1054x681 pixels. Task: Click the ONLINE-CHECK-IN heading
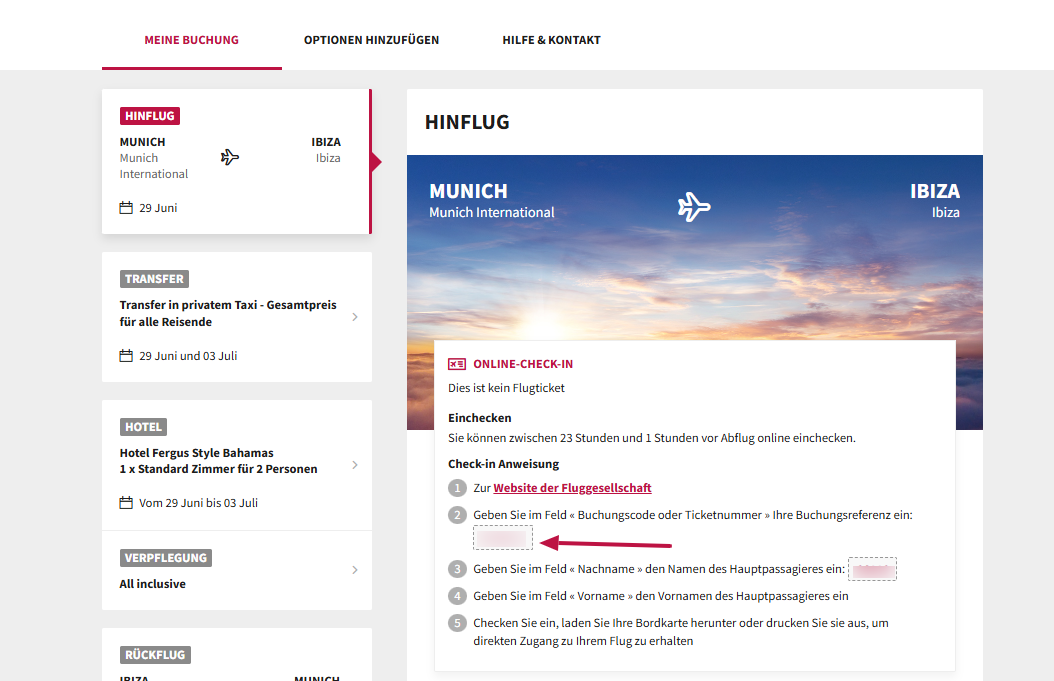(523, 364)
